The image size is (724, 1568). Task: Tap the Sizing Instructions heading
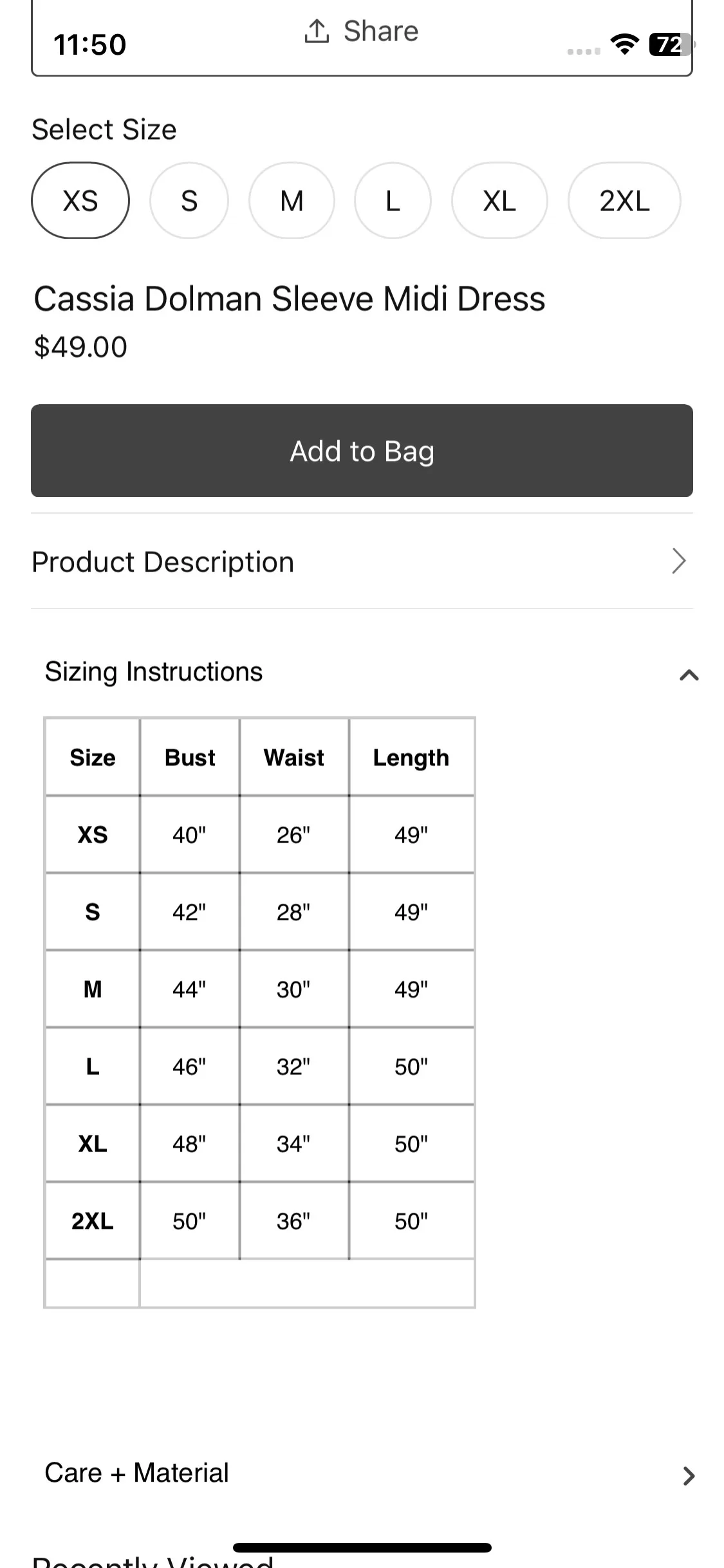click(x=154, y=671)
